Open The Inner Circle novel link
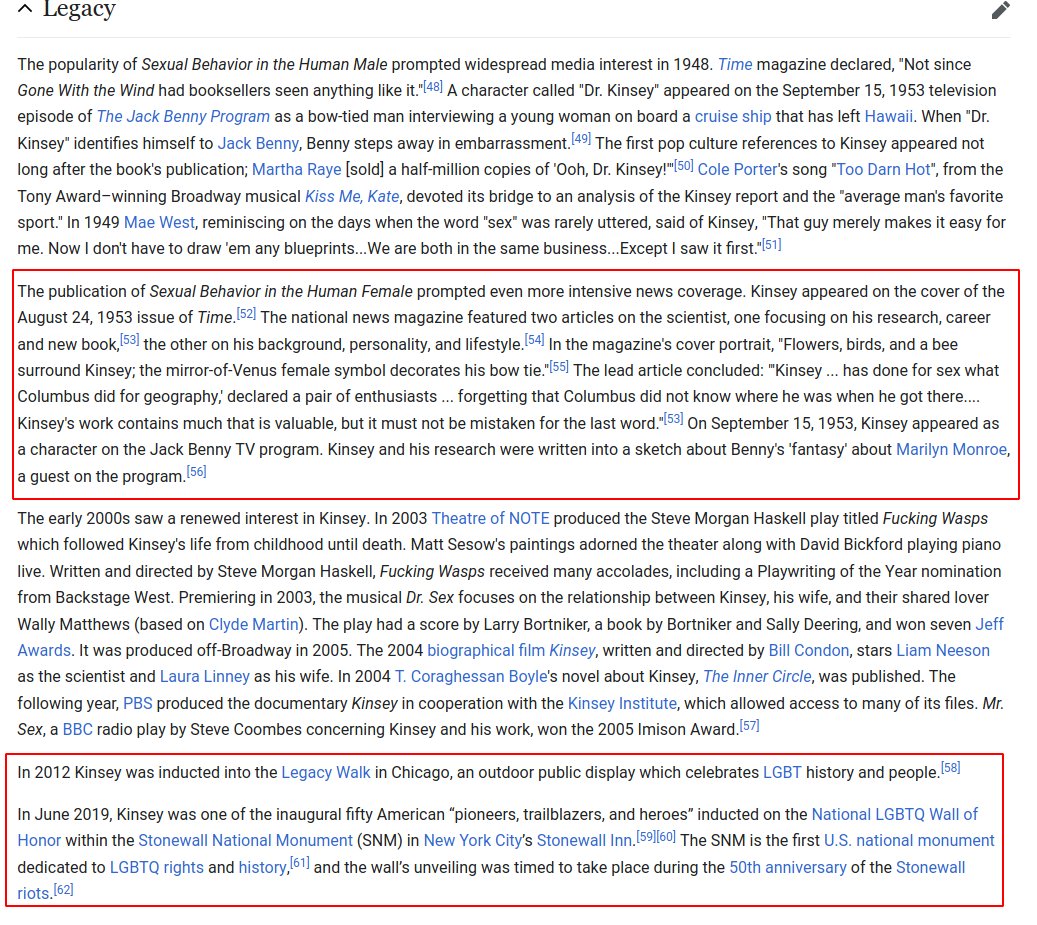 757,676
